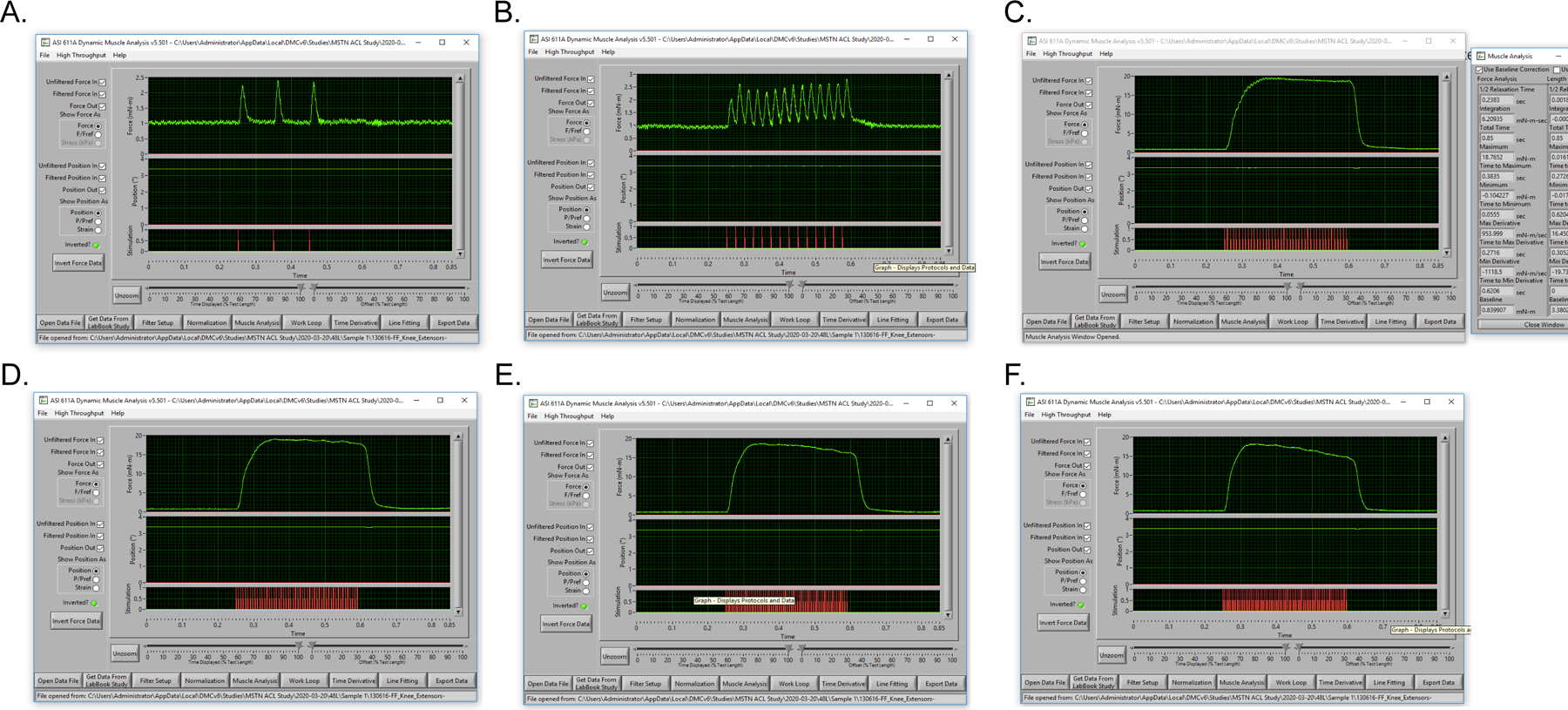Image resolution: width=1568 pixels, height=710 pixels.
Task: Click Time Displayed slider handle in window F
Action: (1286, 647)
